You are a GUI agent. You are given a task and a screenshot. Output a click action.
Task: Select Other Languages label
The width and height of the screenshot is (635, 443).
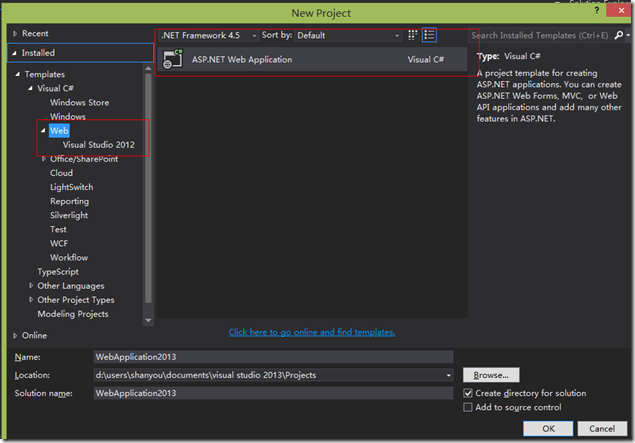click(71, 286)
